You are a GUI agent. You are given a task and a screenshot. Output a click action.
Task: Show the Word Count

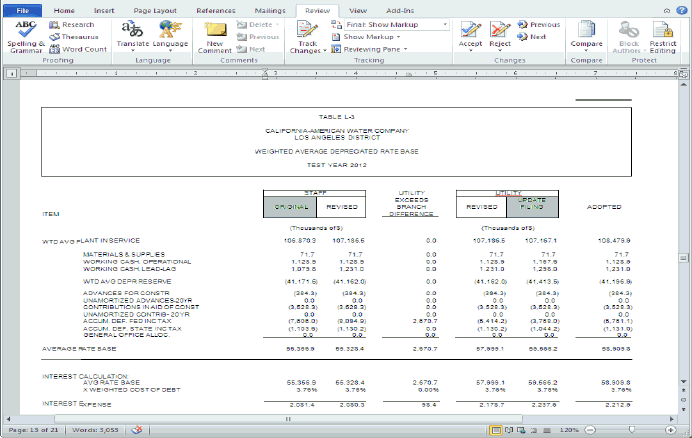[78, 48]
